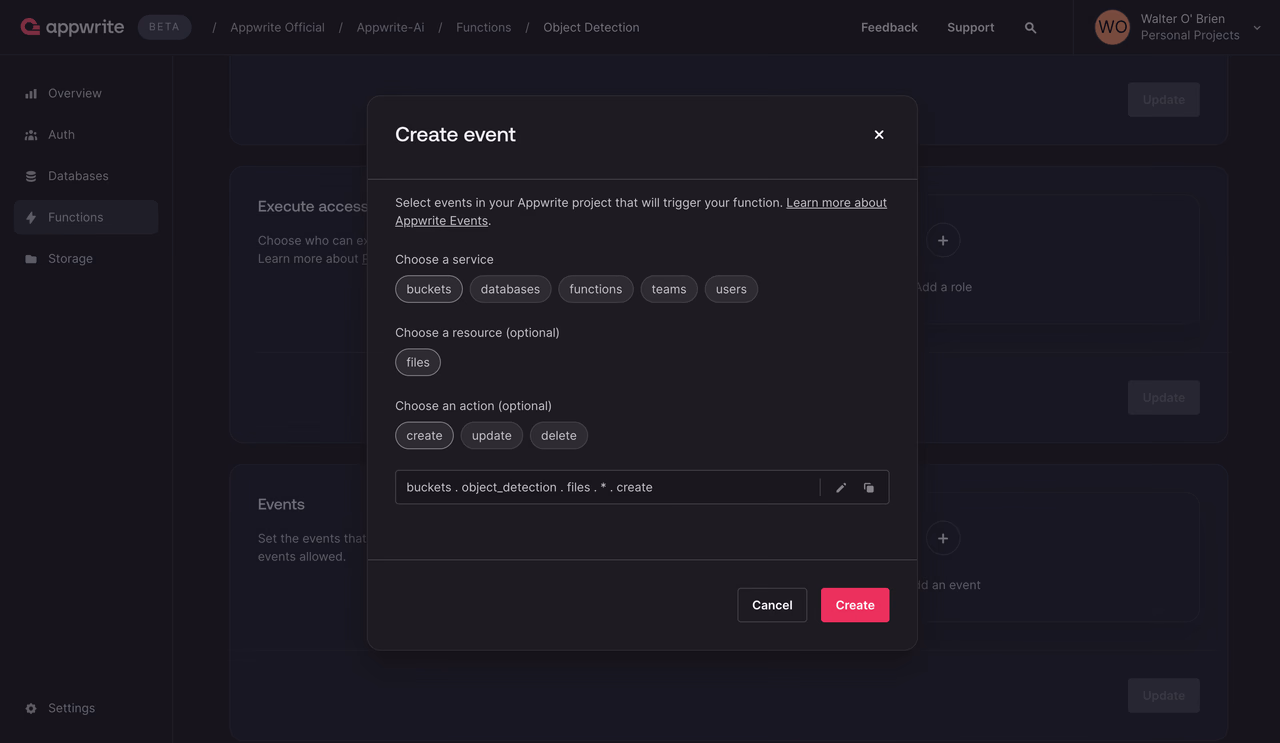Screen dimensions: 1280x743
Task: Click the Overview bar chart icon
Action: (x=31, y=94)
